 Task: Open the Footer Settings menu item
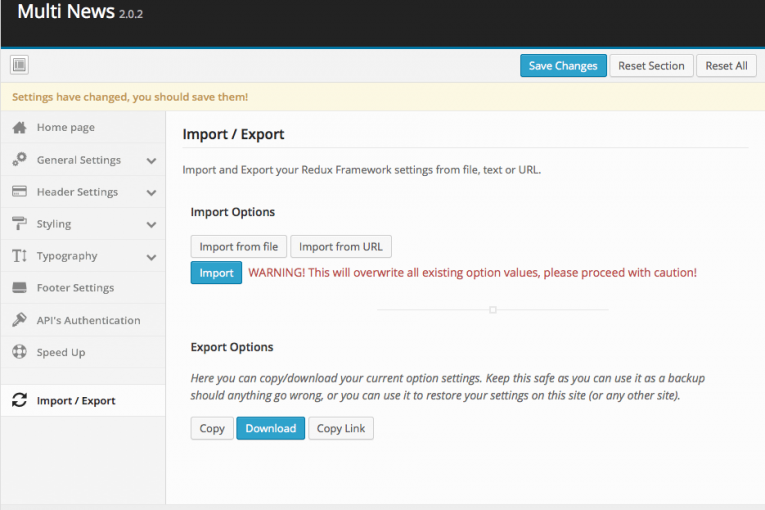pyautogui.click(x=83, y=288)
